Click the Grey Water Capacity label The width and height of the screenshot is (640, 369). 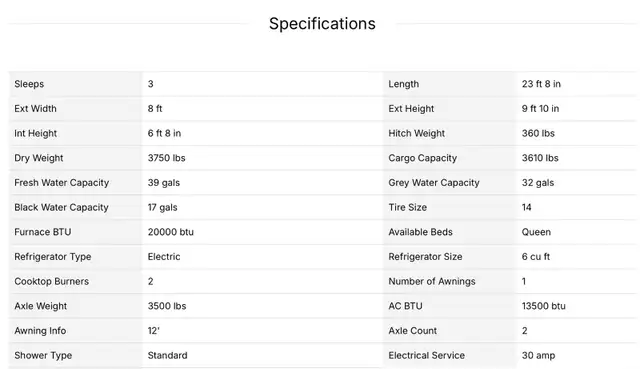click(x=434, y=183)
